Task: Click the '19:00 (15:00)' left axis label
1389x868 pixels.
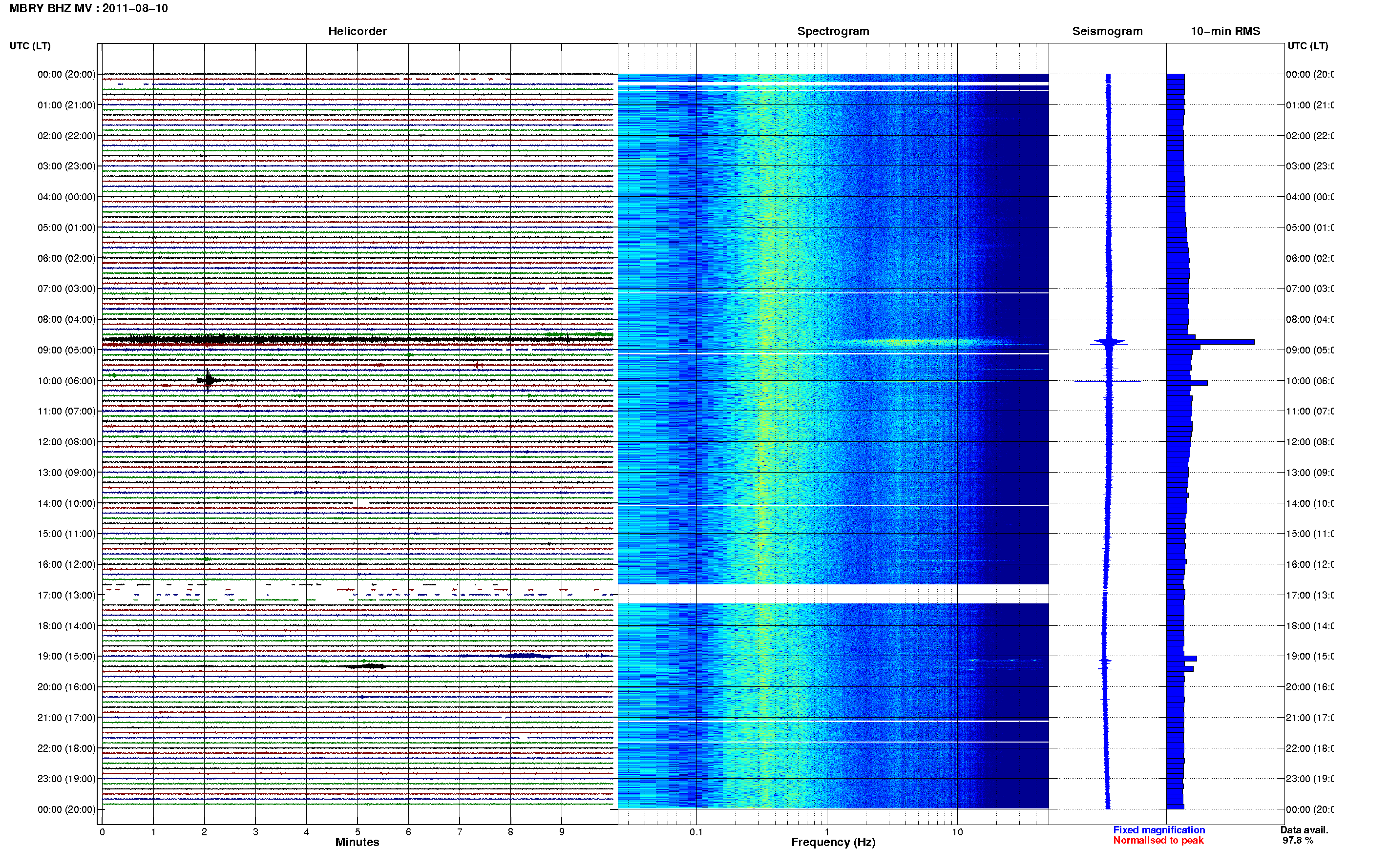Action: tap(66, 656)
